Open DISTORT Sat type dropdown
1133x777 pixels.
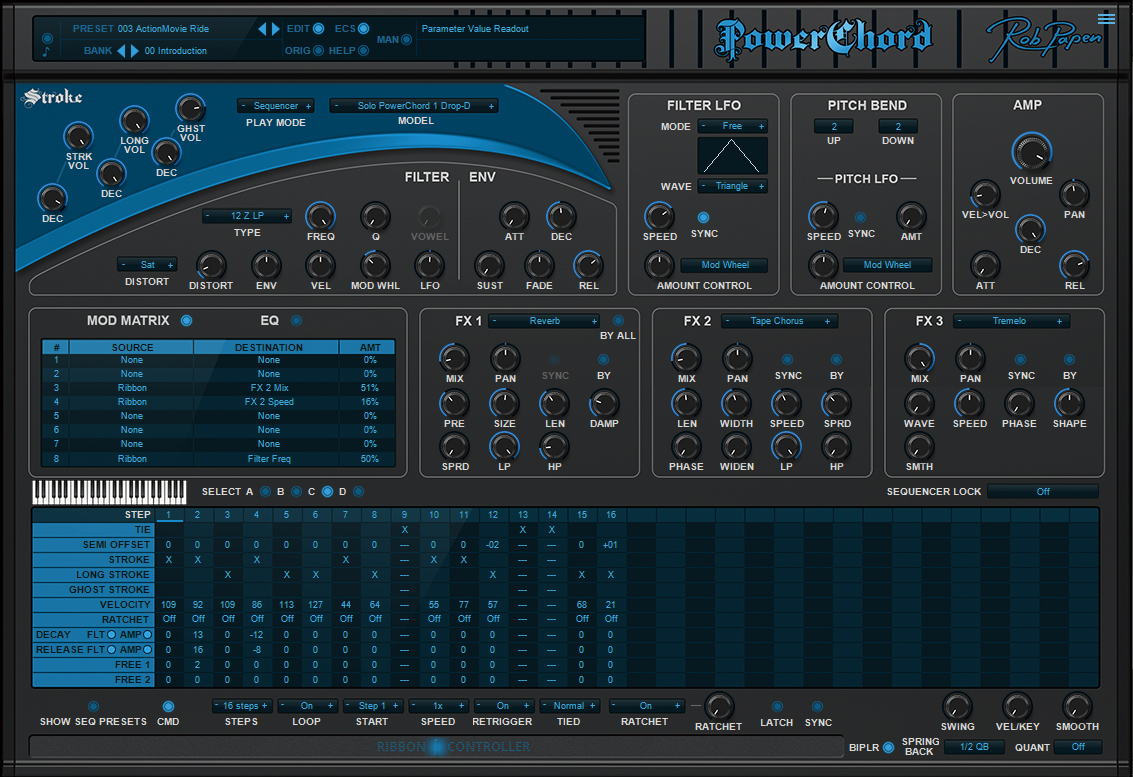(147, 265)
